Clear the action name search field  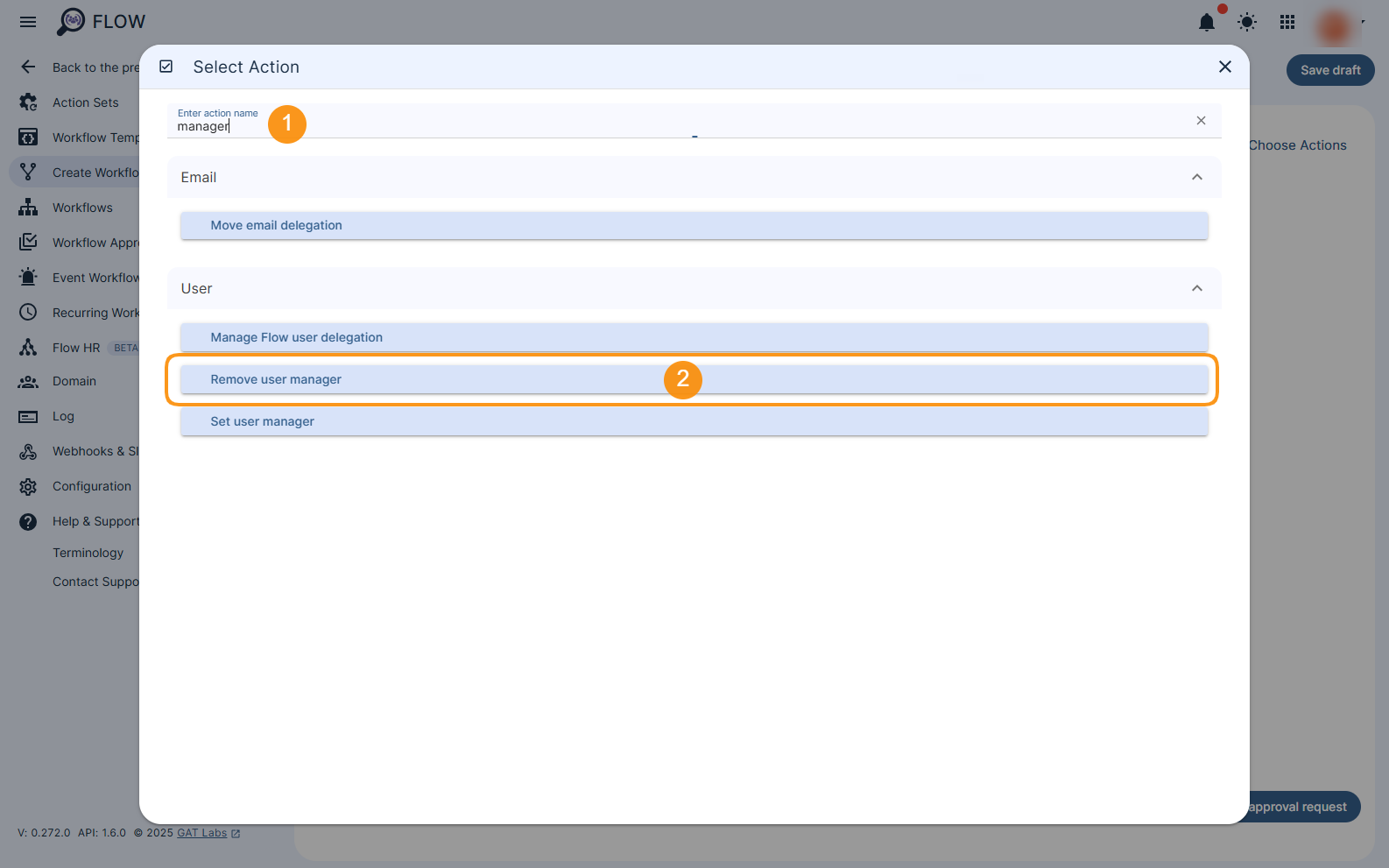1201,121
